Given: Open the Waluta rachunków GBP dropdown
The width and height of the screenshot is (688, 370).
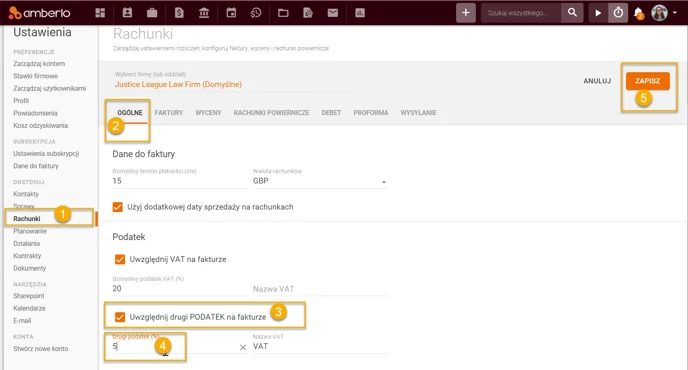Looking at the screenshot, I should 320,181.
